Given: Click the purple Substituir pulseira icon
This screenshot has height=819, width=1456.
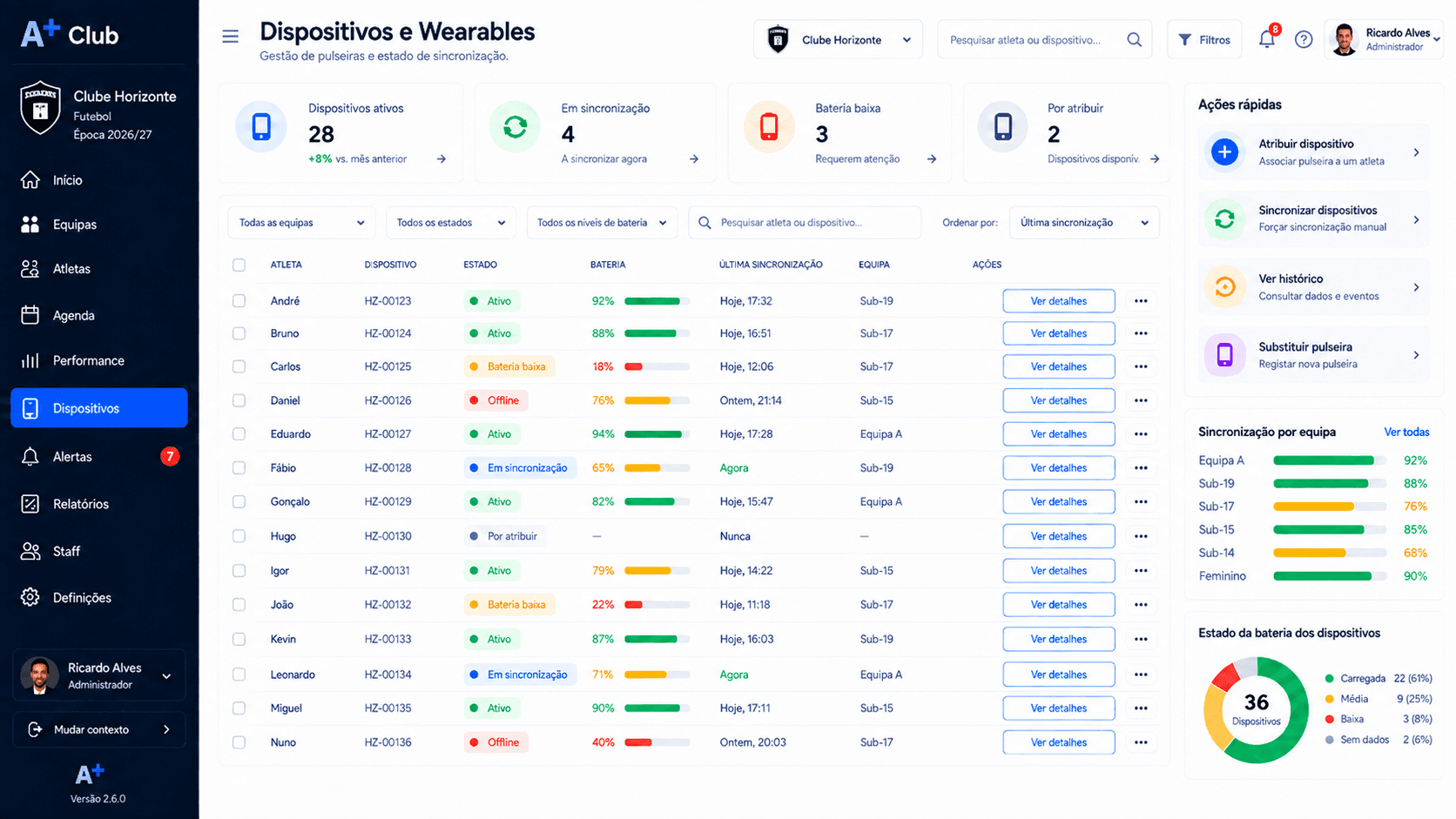Looking at the screenshot, I should click(1224, 354).
